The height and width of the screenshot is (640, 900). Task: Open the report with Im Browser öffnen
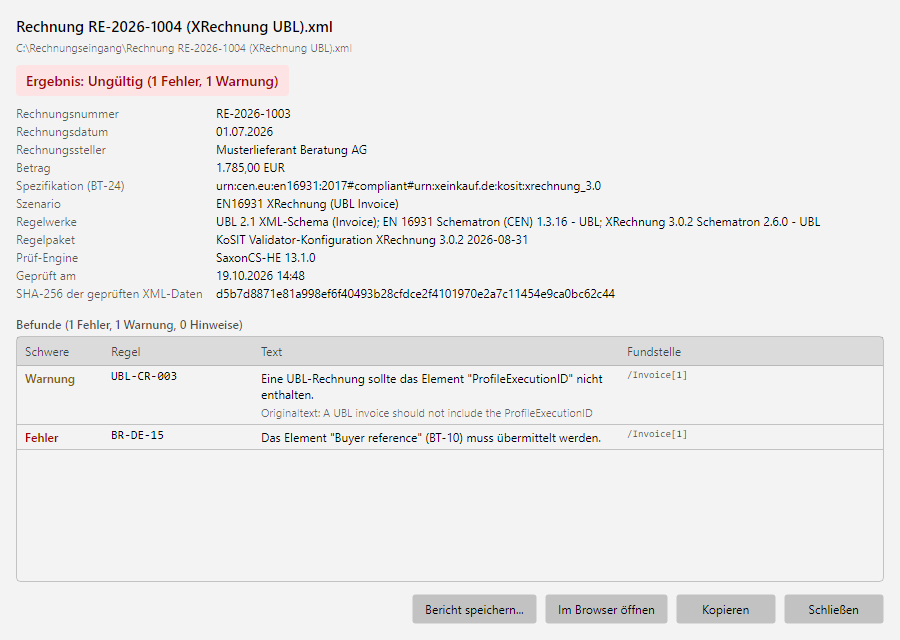point(606,609)
